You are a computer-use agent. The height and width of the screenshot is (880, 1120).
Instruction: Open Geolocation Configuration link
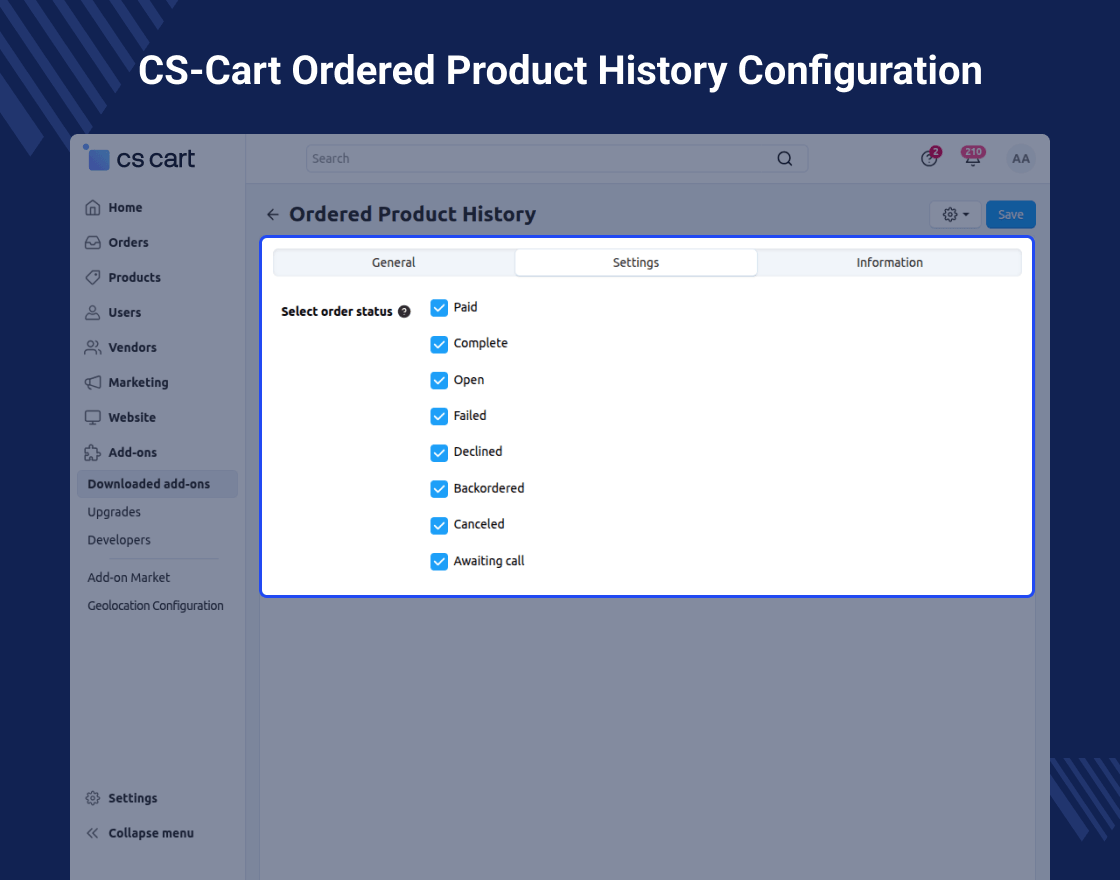[156, 606]
